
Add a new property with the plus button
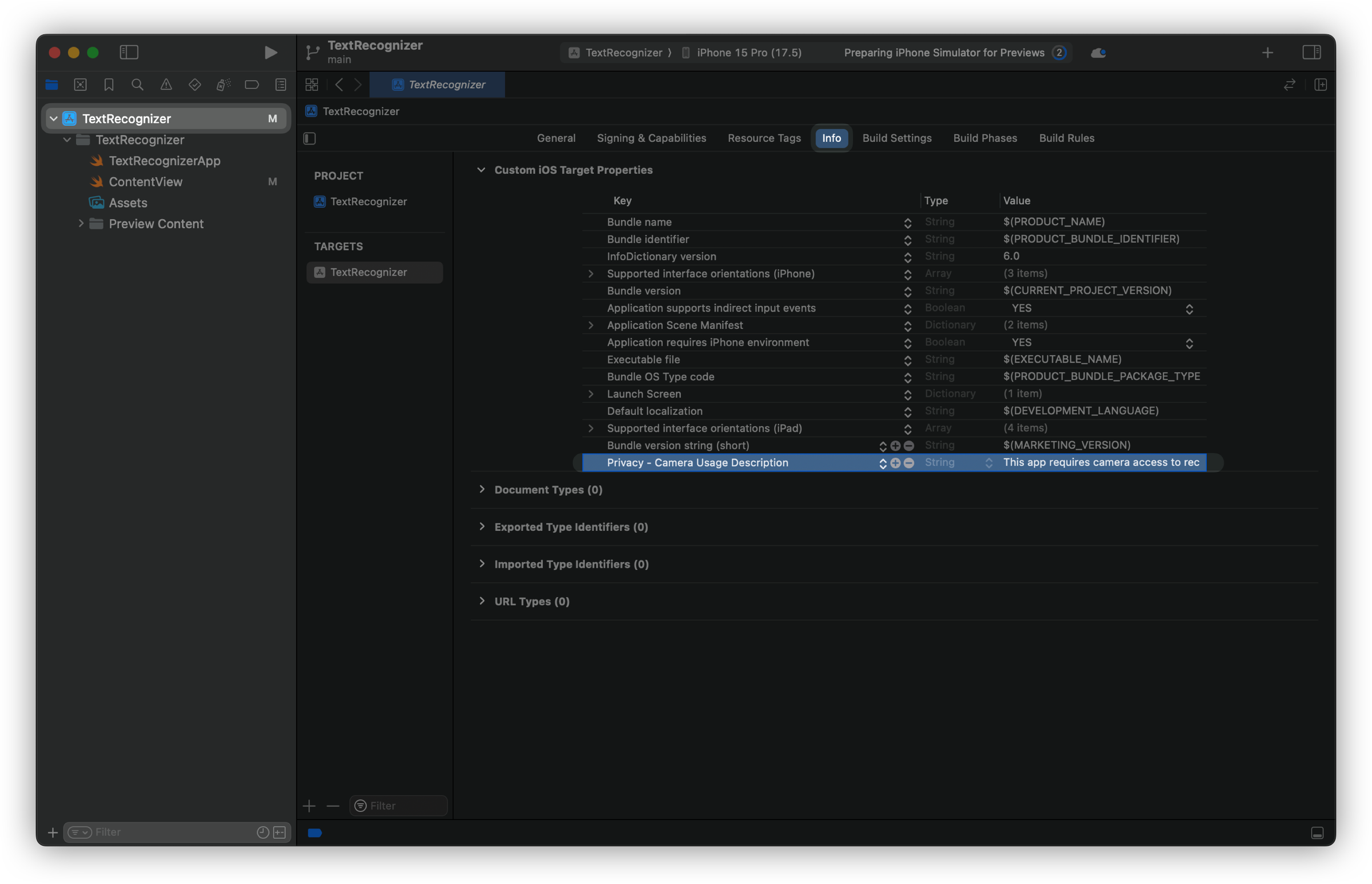click(895, 463)
